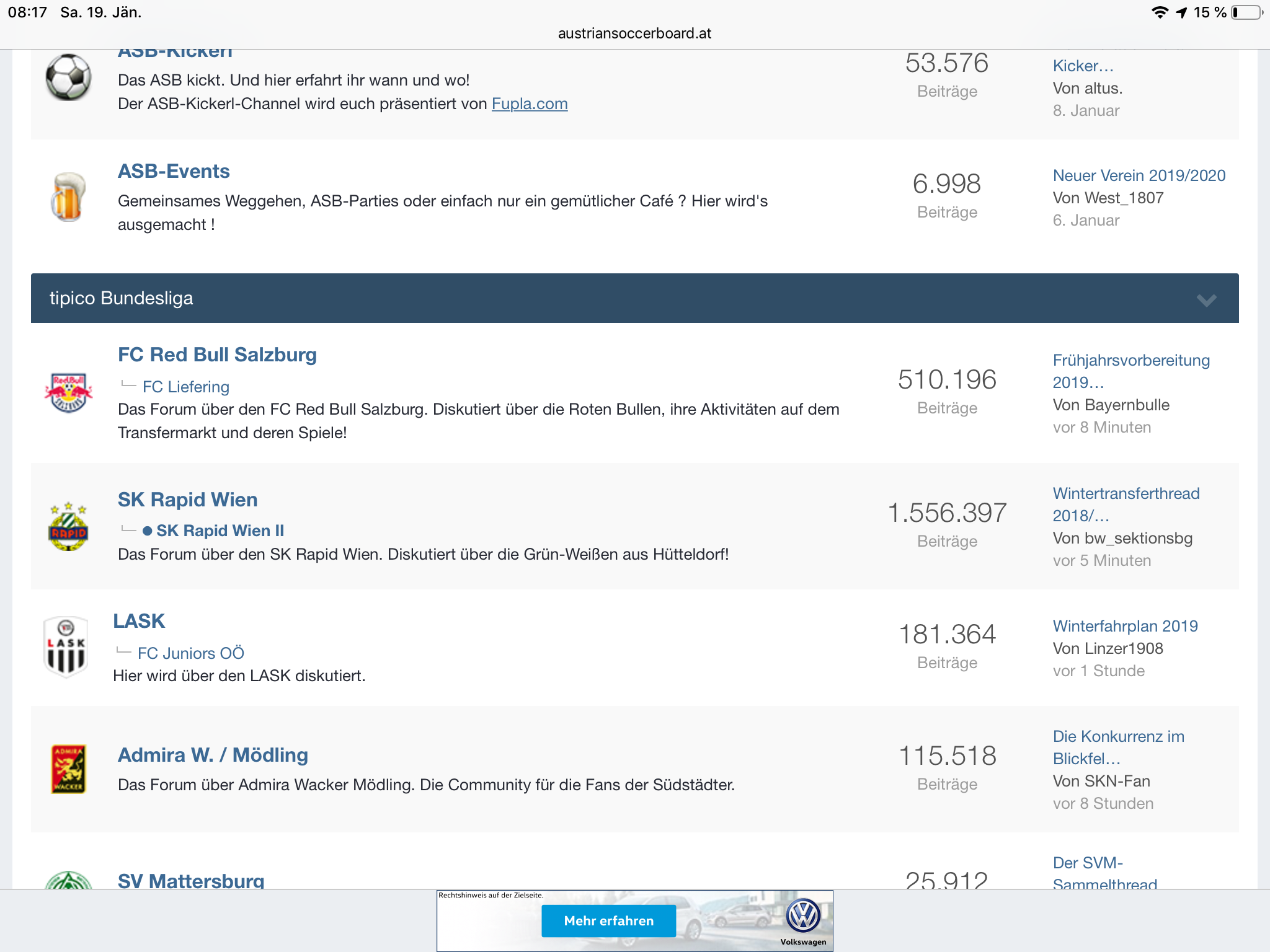The height and width of the screenshot is (952, 1270).
Task: Tap the ASB-Events beer mug icon
Action: [68, 196]
